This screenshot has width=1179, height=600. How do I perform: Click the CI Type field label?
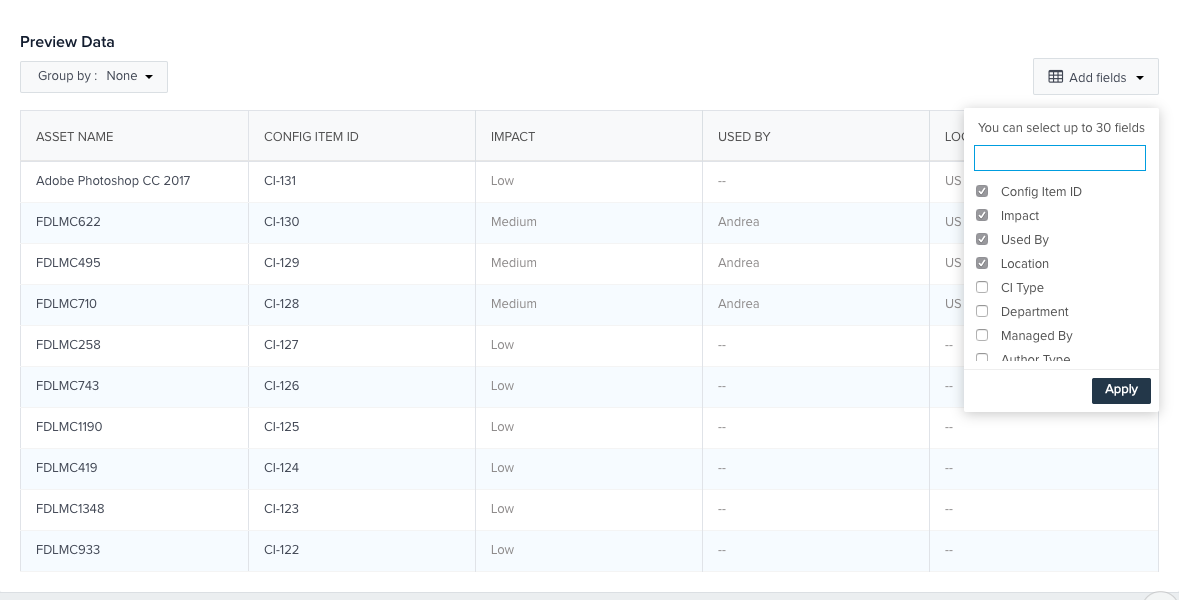(1022, 288)
